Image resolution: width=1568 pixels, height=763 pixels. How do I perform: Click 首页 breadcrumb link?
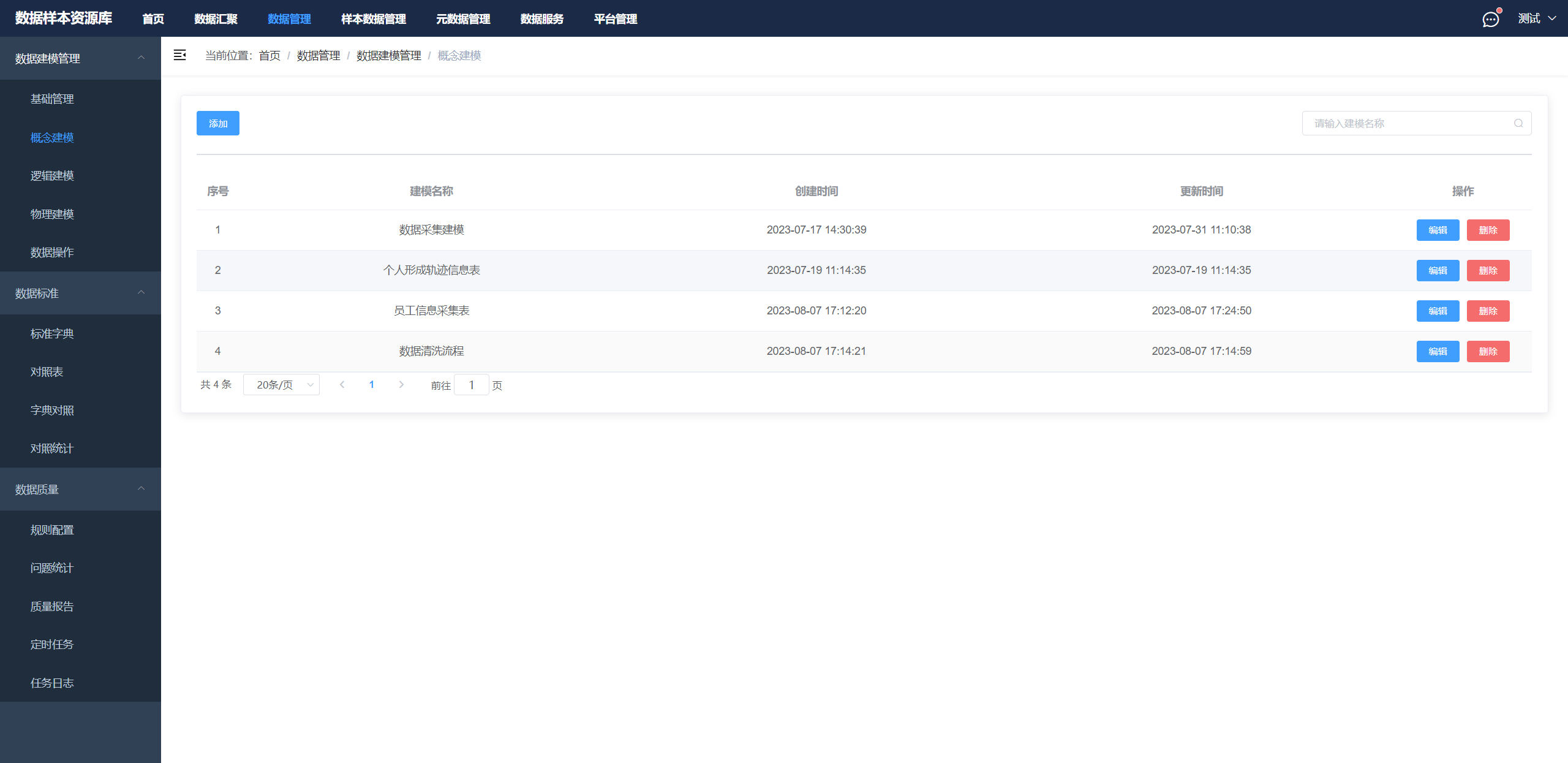[x=269, y=56]
